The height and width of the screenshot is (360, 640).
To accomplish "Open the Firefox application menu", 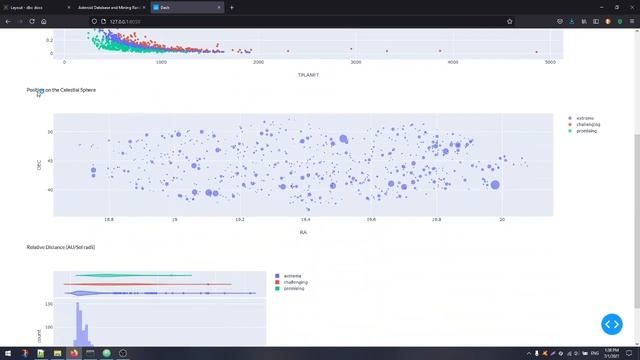I will 632,21.
